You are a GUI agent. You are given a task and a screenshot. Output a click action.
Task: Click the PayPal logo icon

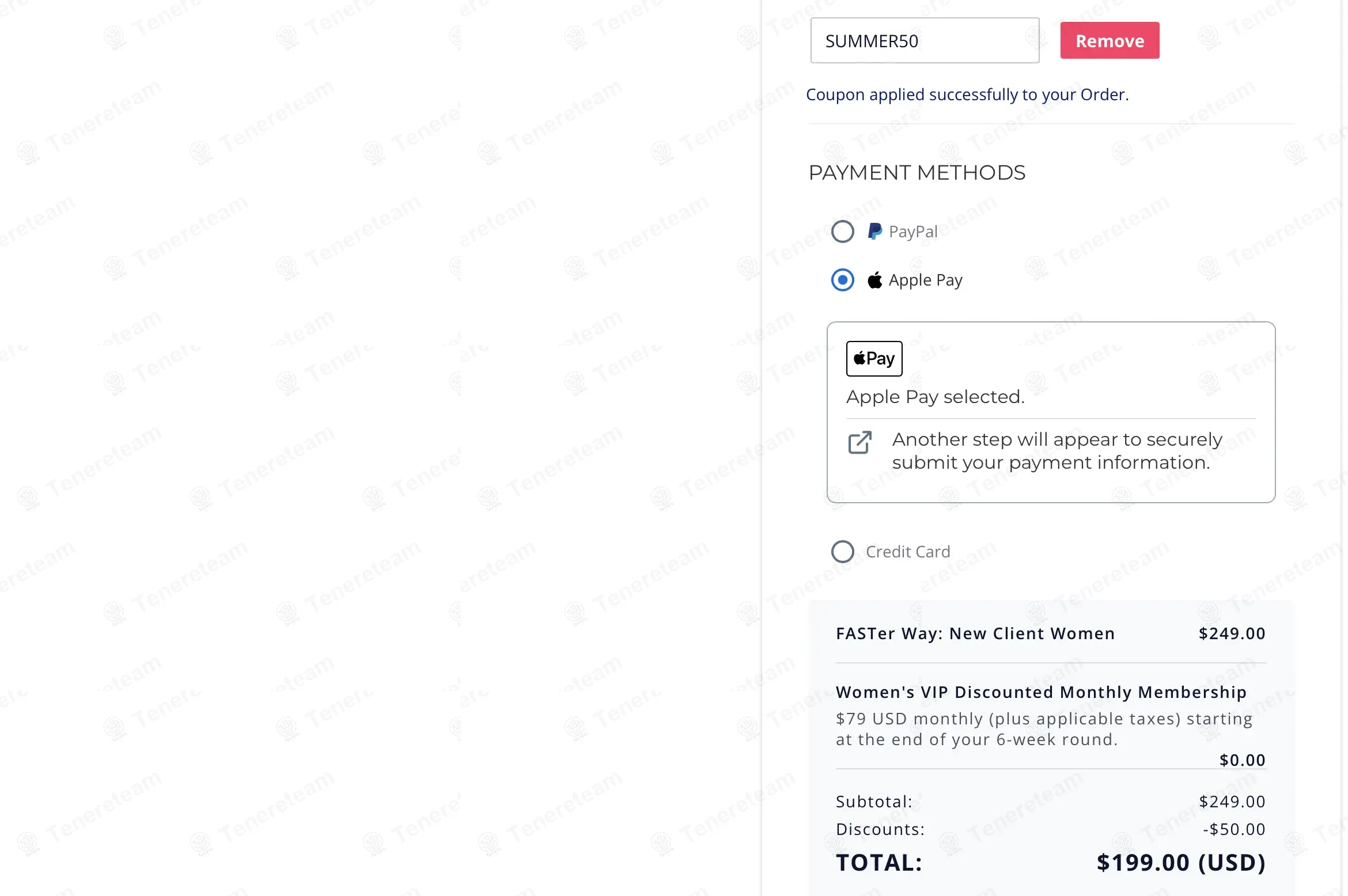(875, 231)
